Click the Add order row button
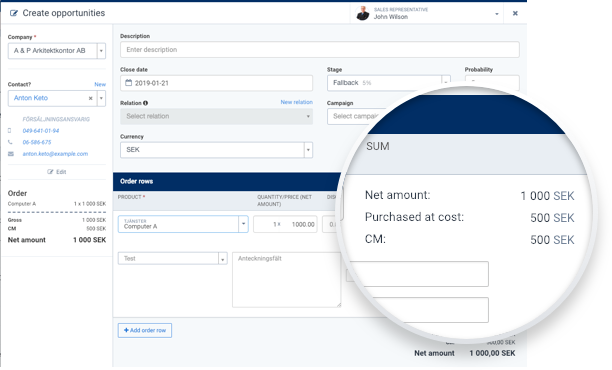This screenshot has height=370, width=612. (x=145, y=330)
